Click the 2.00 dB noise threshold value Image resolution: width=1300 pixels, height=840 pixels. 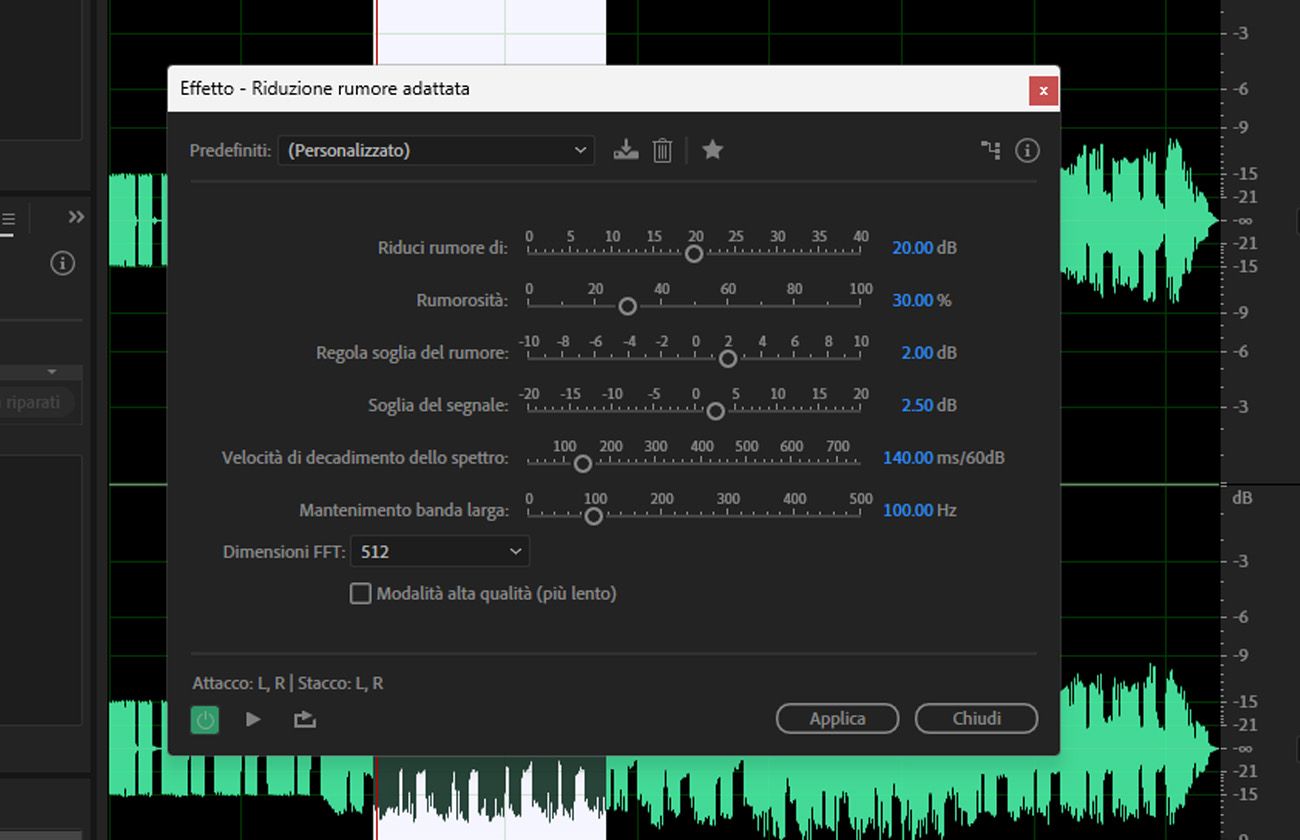[x=916, y=353]
